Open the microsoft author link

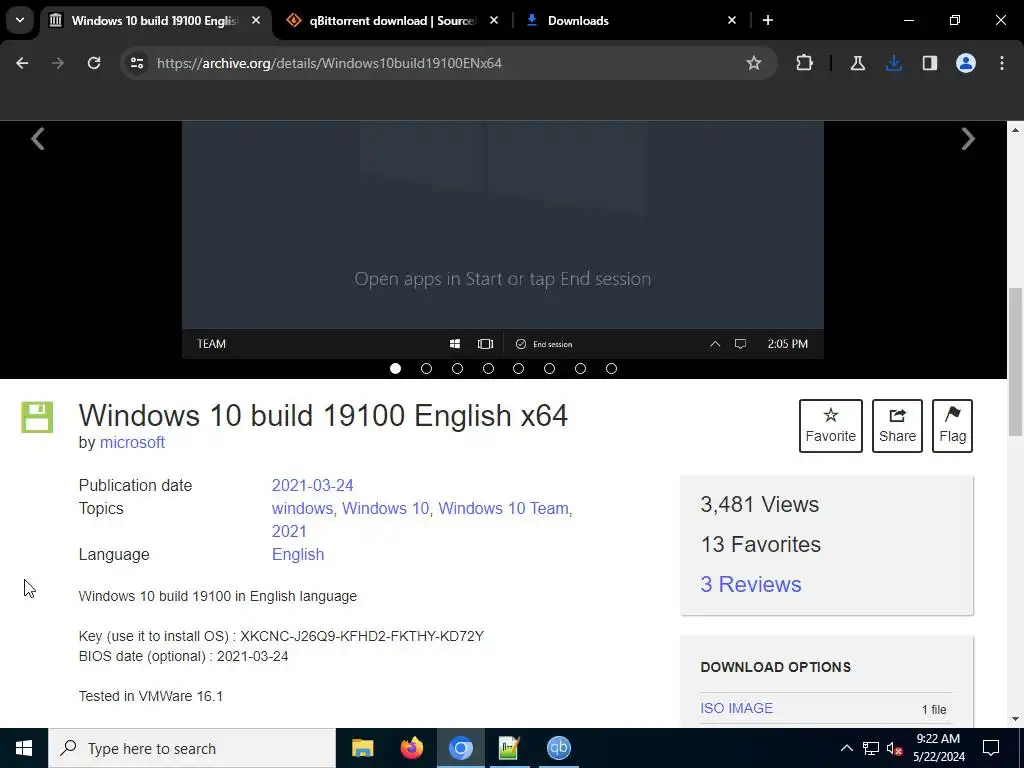[132, 443]
